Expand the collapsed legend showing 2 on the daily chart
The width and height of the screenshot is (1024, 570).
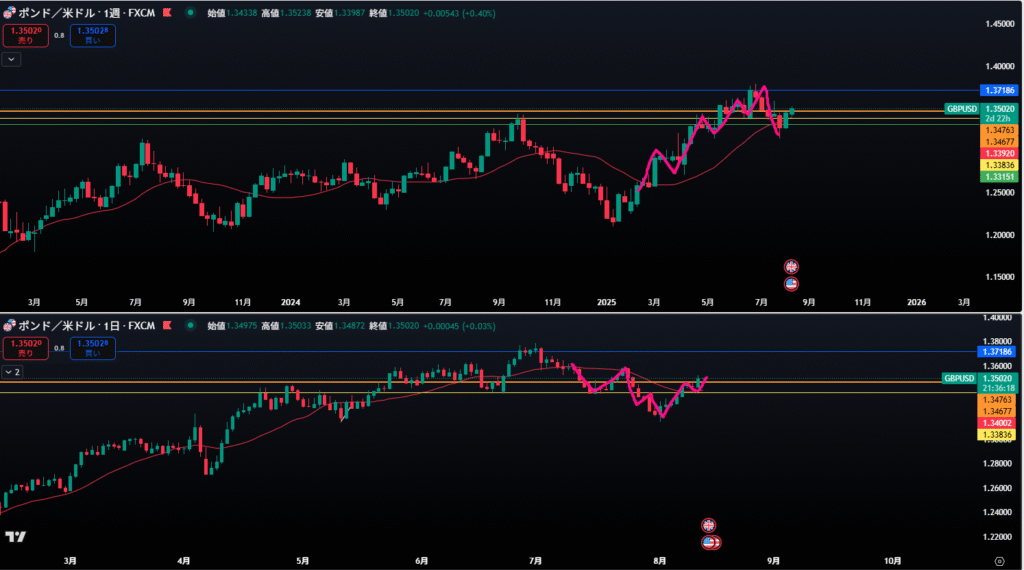(12, 372)
